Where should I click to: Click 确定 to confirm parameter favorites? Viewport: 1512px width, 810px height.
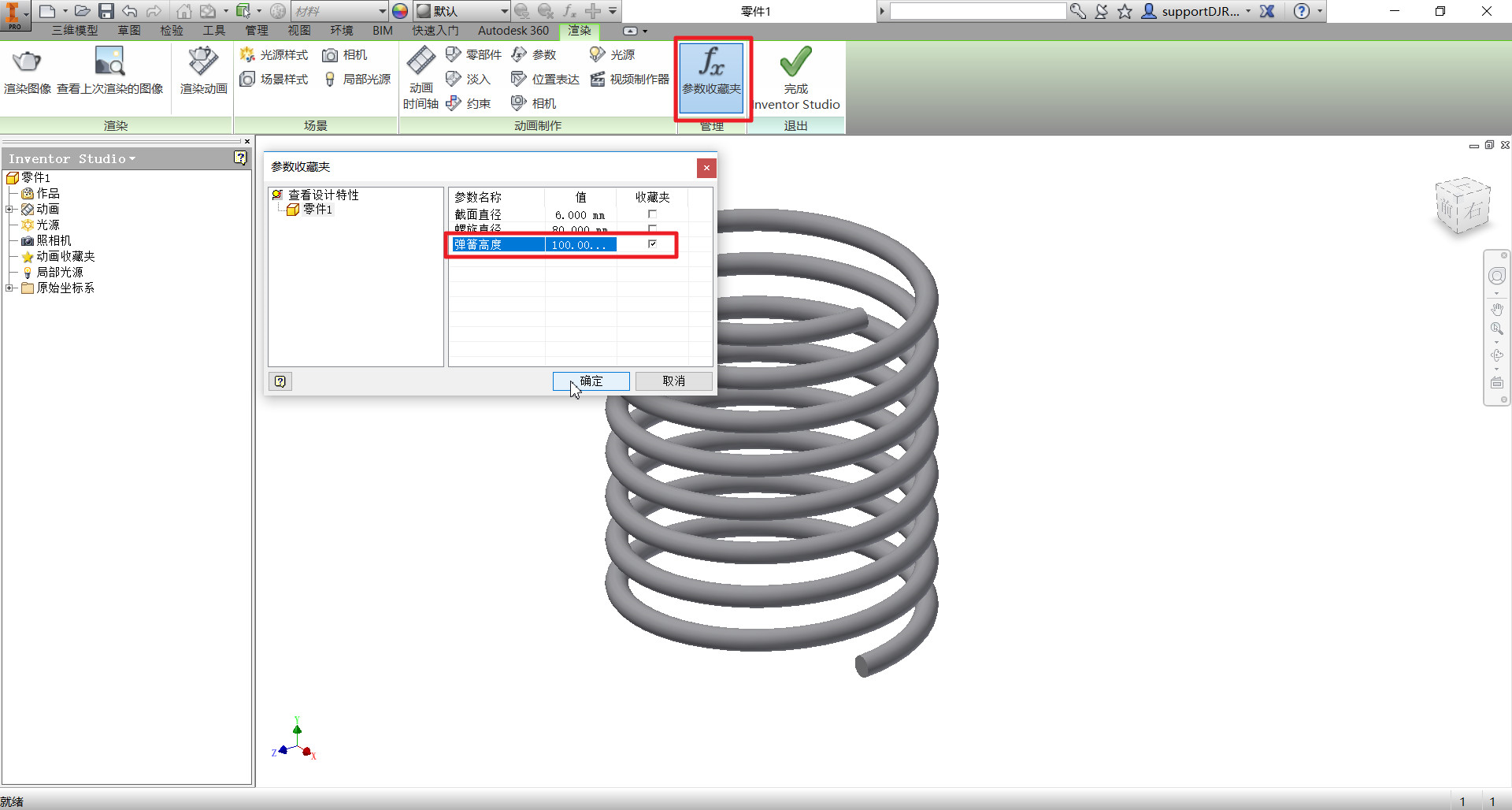591,381
